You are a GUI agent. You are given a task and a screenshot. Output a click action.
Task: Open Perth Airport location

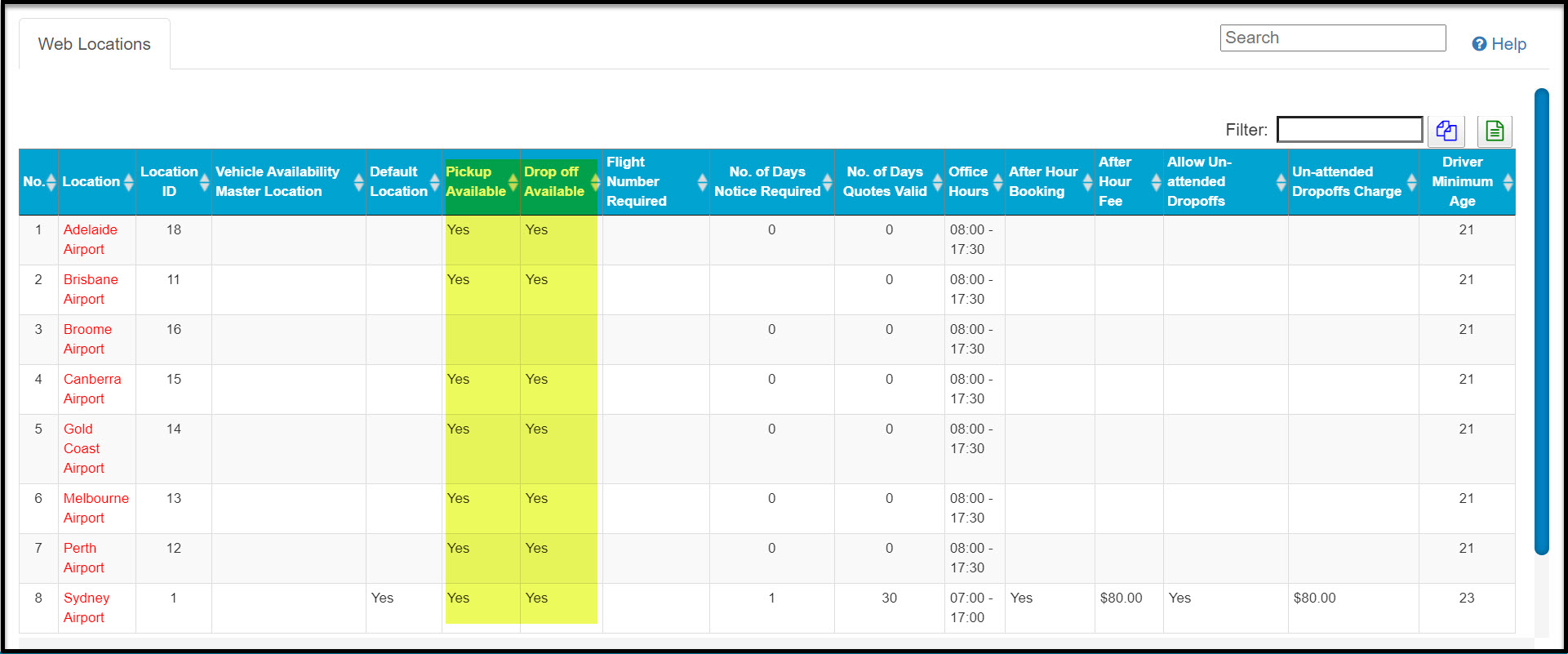click(83, 558)
